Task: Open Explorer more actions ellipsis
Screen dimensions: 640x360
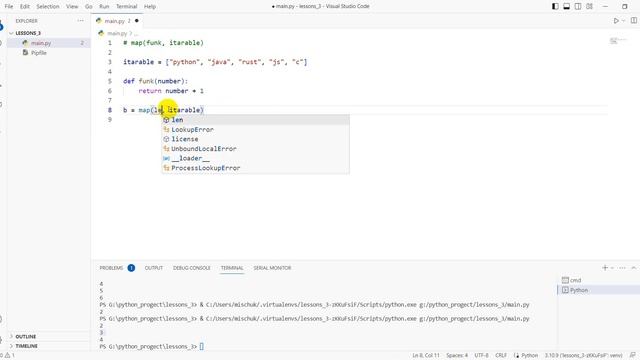Action: pos(80,20)
